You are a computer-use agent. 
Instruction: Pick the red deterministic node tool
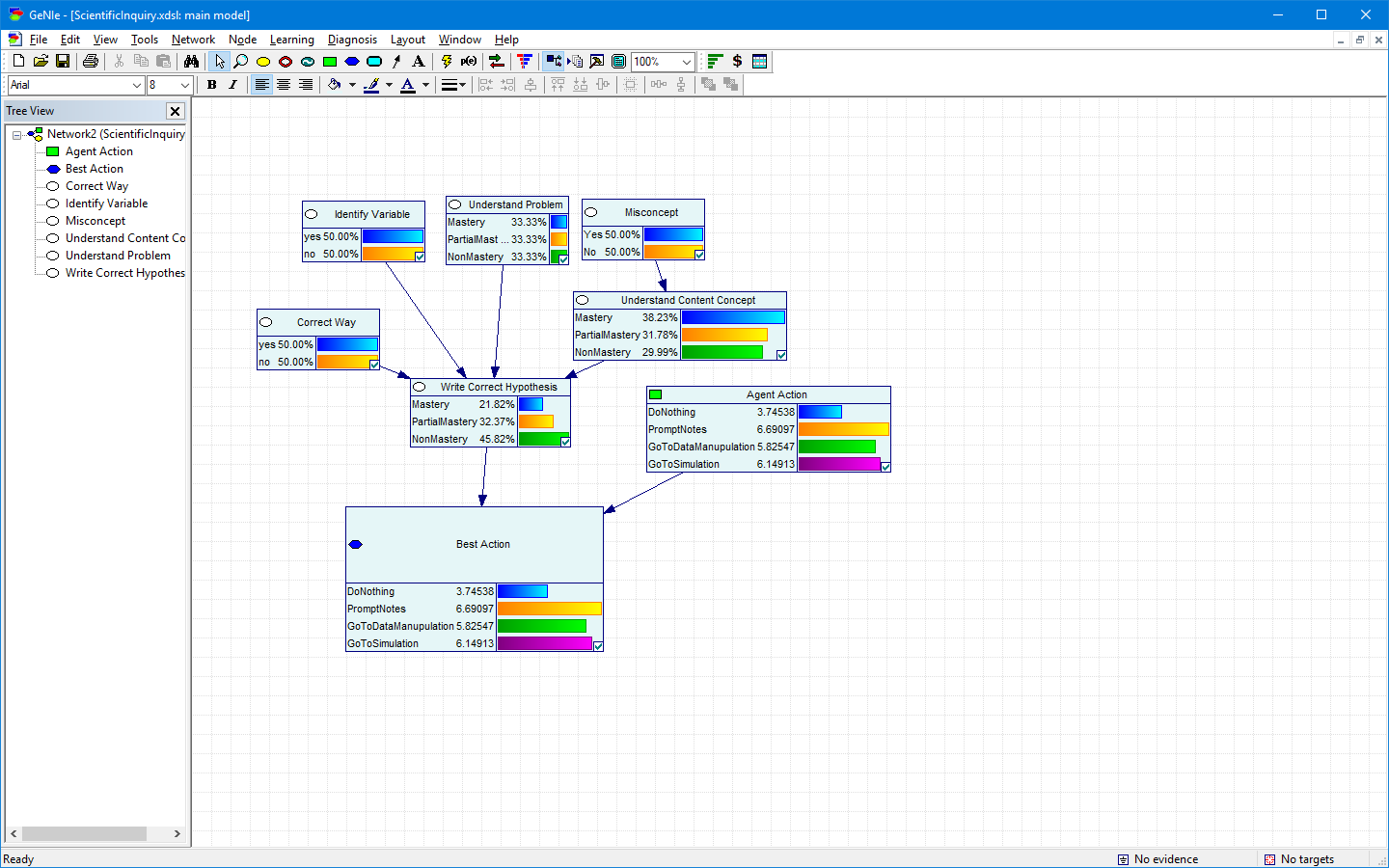coord(286,61)
